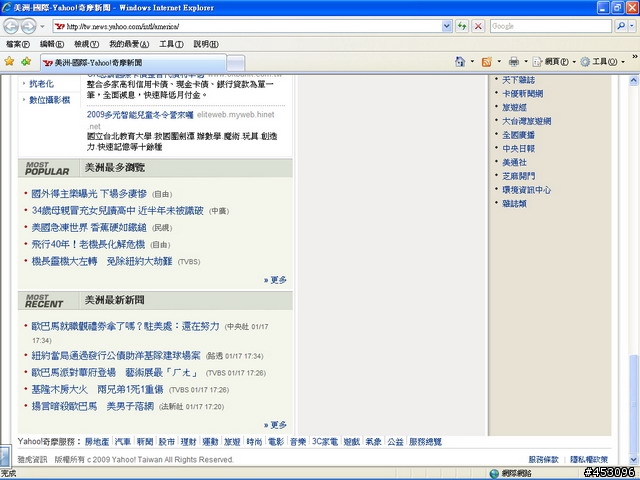Open the 數位攝影機 sidebar link
This screenshot has height=480, width=640.
click(49, 100)
